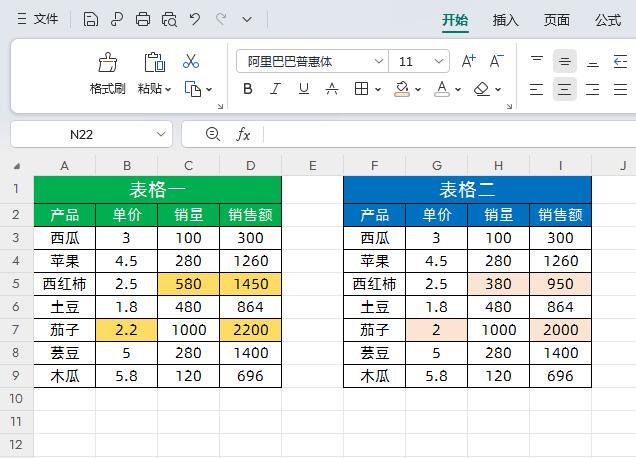Image resolution: width=636 pixels, height=458 pixels.
Task: Click the fx insert function icon
Action: [243, 134]
